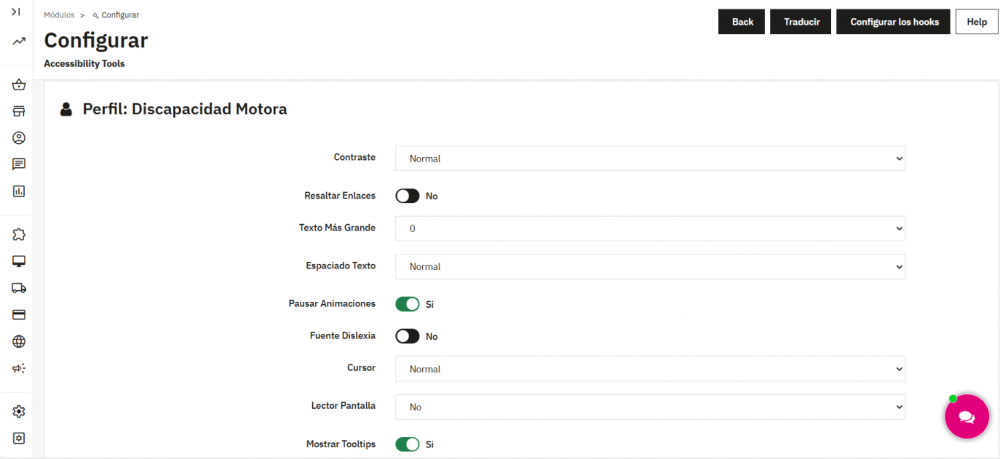Click the Configurar los hooks button
1000x459 pixels.
[x=894, y=22]
